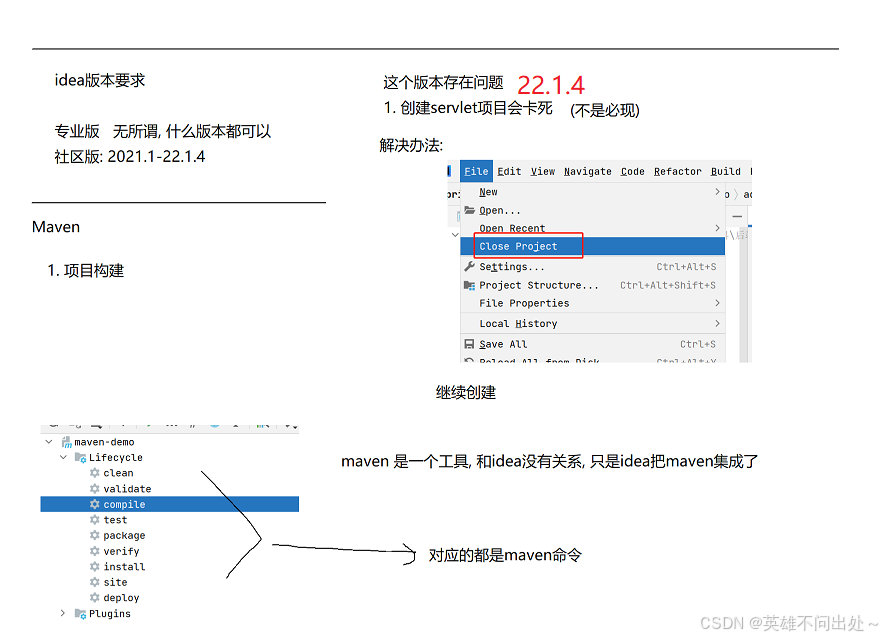This screenshot has width=885, height=638.
Task: Click the Plugins folder icon
Action: point(81,614)
